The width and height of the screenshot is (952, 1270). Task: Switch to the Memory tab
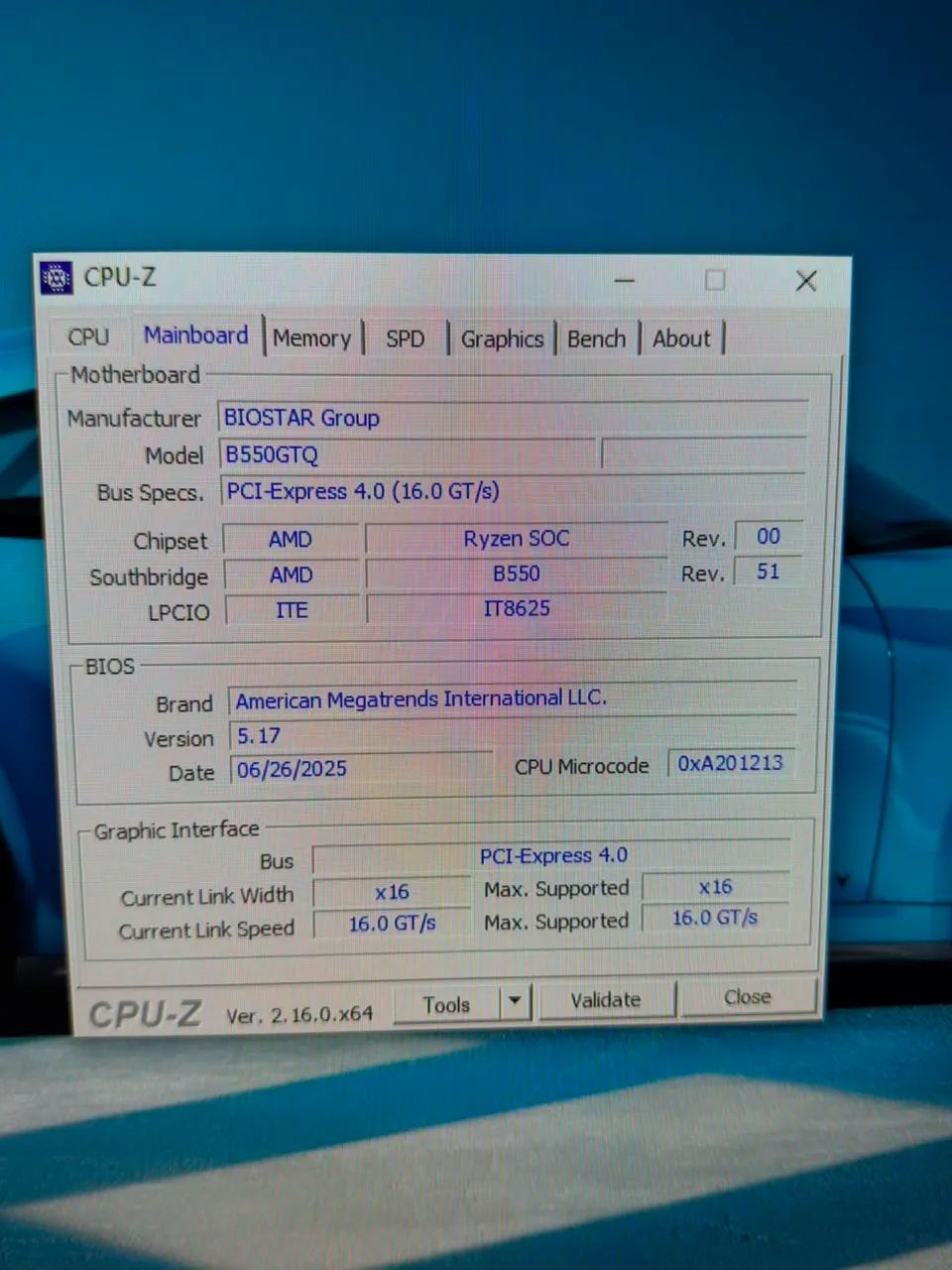[312, 338]
